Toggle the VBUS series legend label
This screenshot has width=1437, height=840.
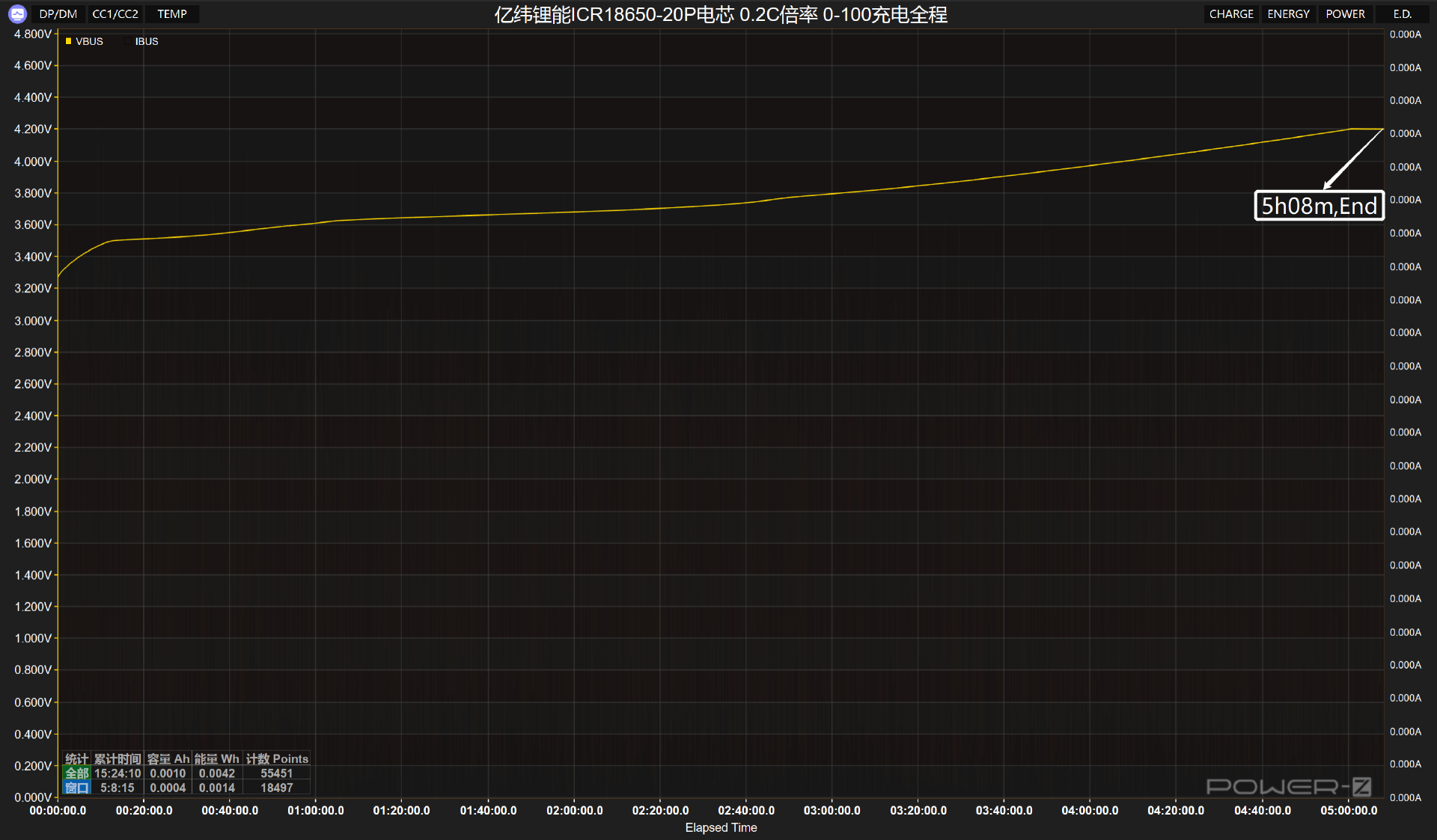[89, 41]
